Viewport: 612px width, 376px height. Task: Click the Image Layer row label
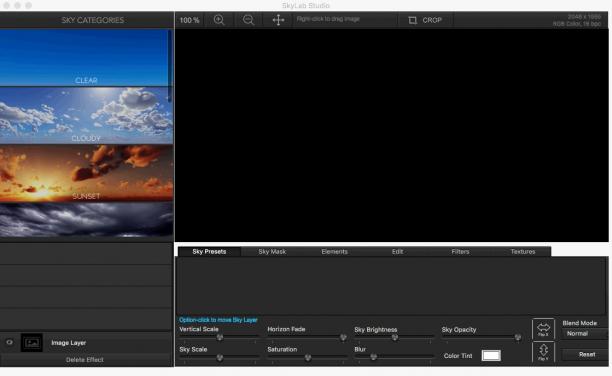tap(68, 343)
